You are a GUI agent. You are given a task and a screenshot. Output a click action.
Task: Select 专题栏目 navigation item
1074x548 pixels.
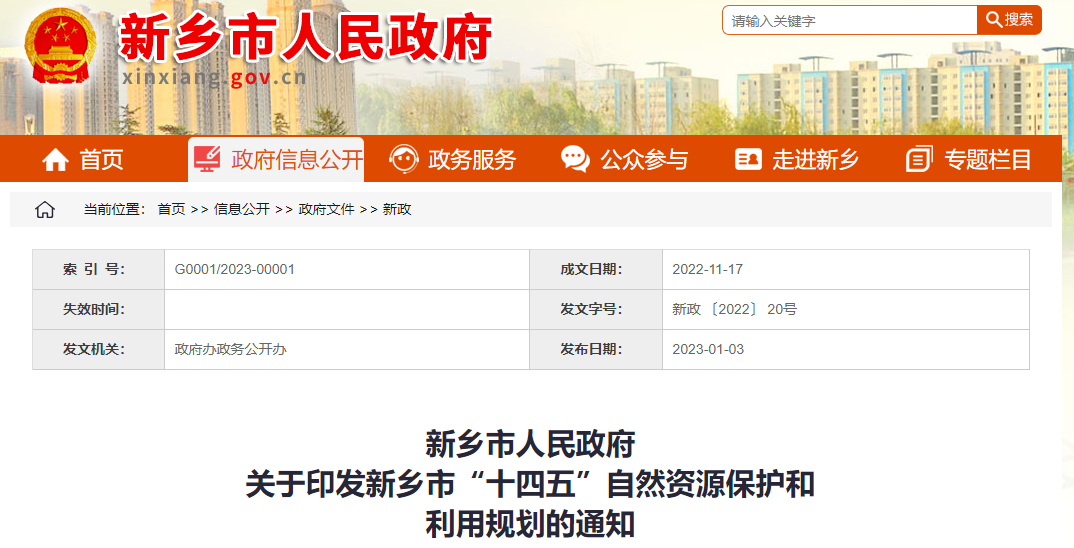pyautogui.click(x=988, y=159)
